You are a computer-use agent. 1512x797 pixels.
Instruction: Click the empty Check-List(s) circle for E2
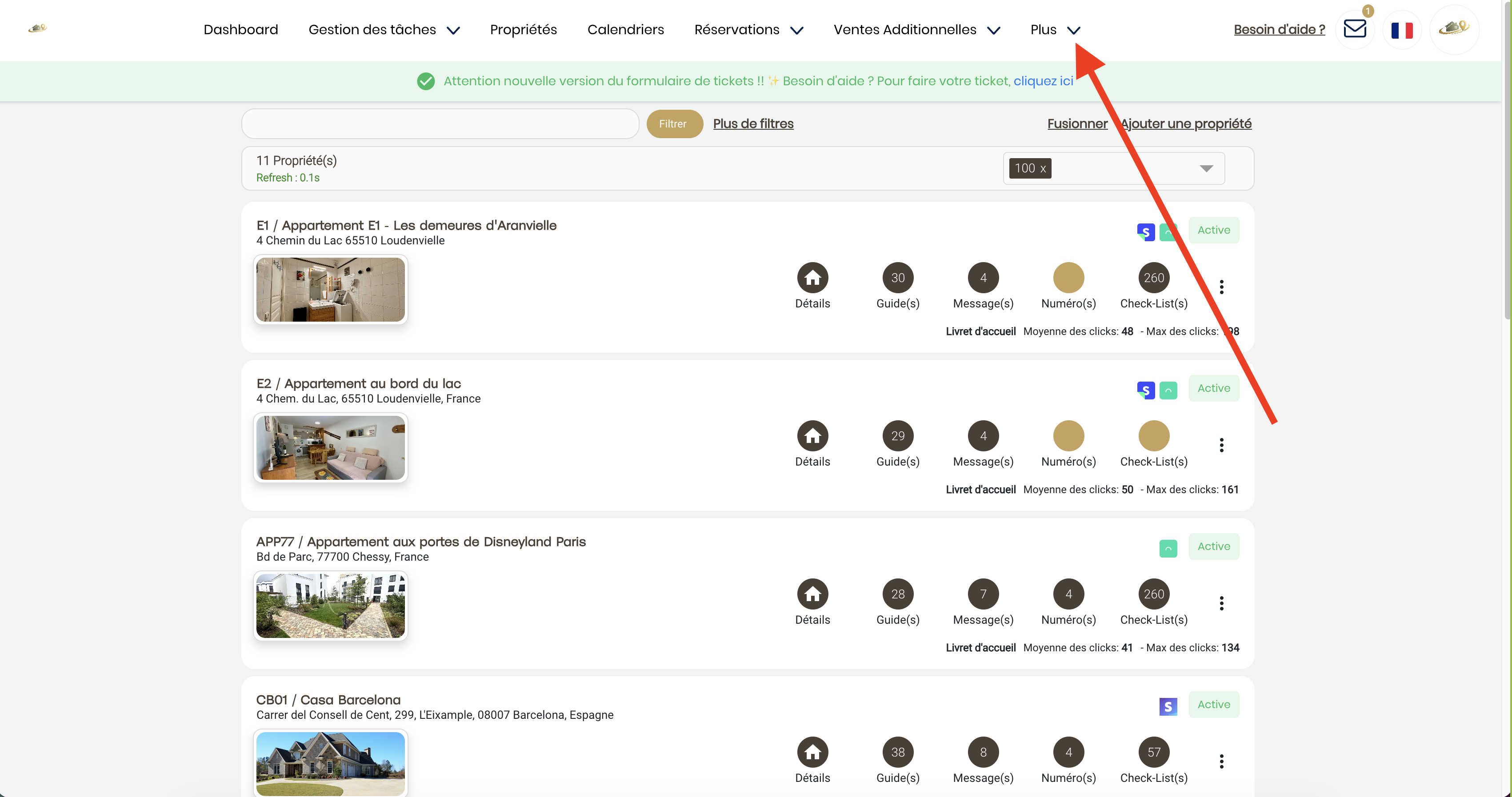[1154, 436]
